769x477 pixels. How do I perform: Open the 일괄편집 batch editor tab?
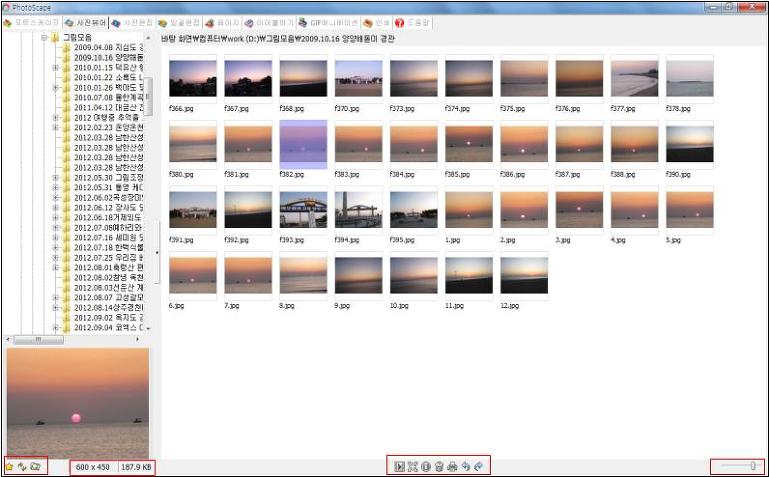coord(179,22)
